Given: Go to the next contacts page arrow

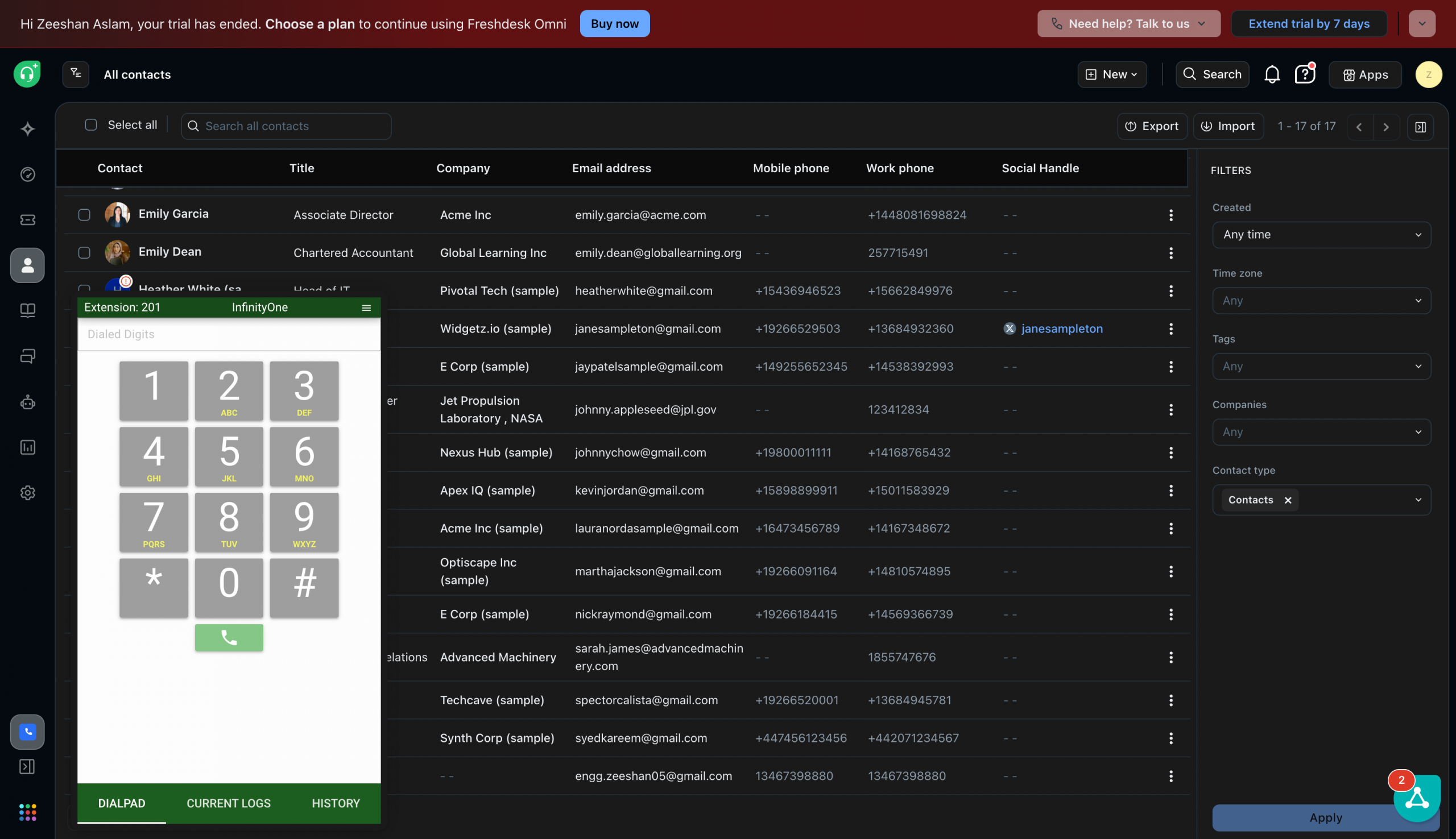Looking at the screenshot, I should (x=1385, y=127).
